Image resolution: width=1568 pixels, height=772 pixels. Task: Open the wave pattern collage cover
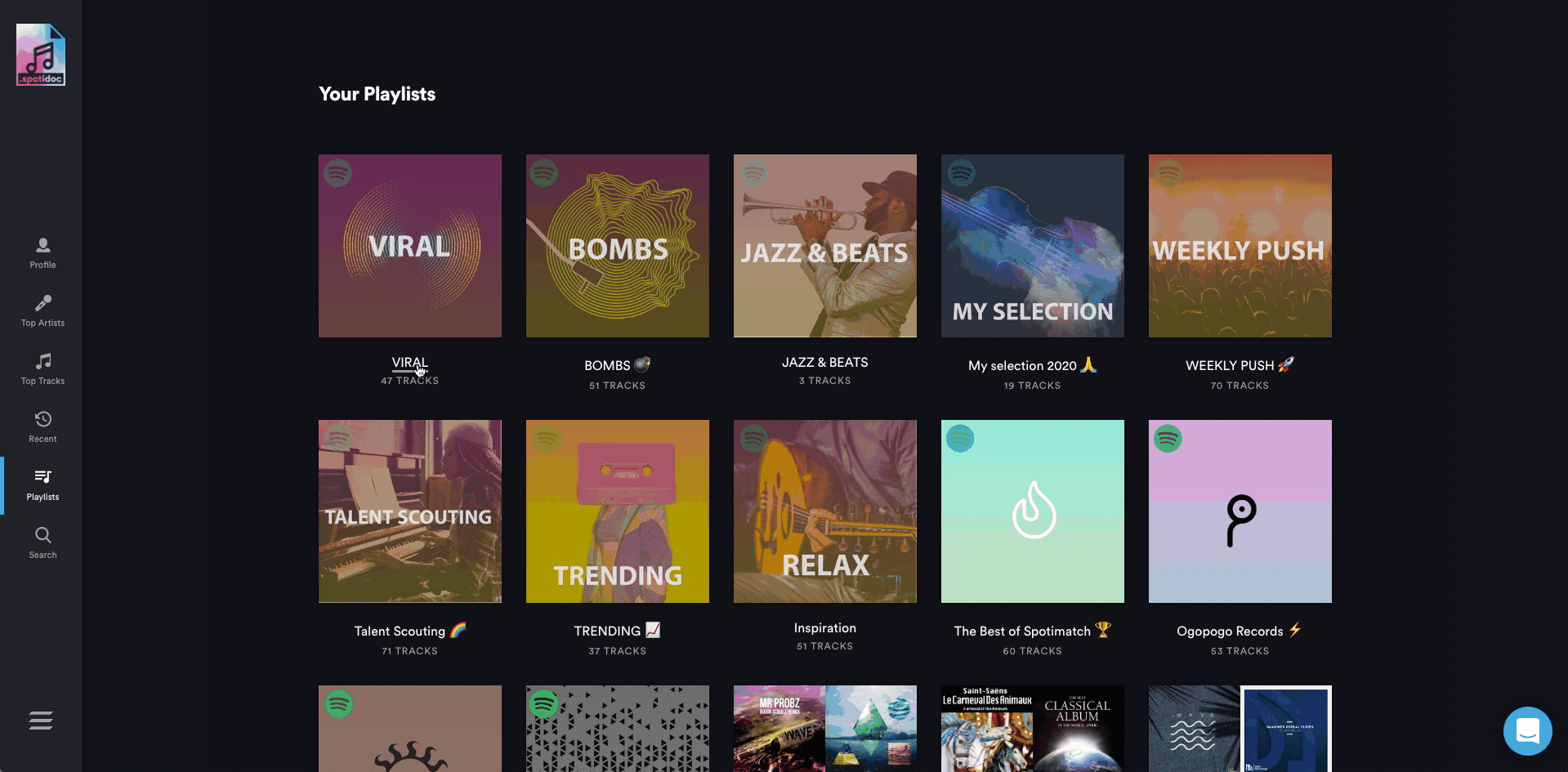[1240, 729]
